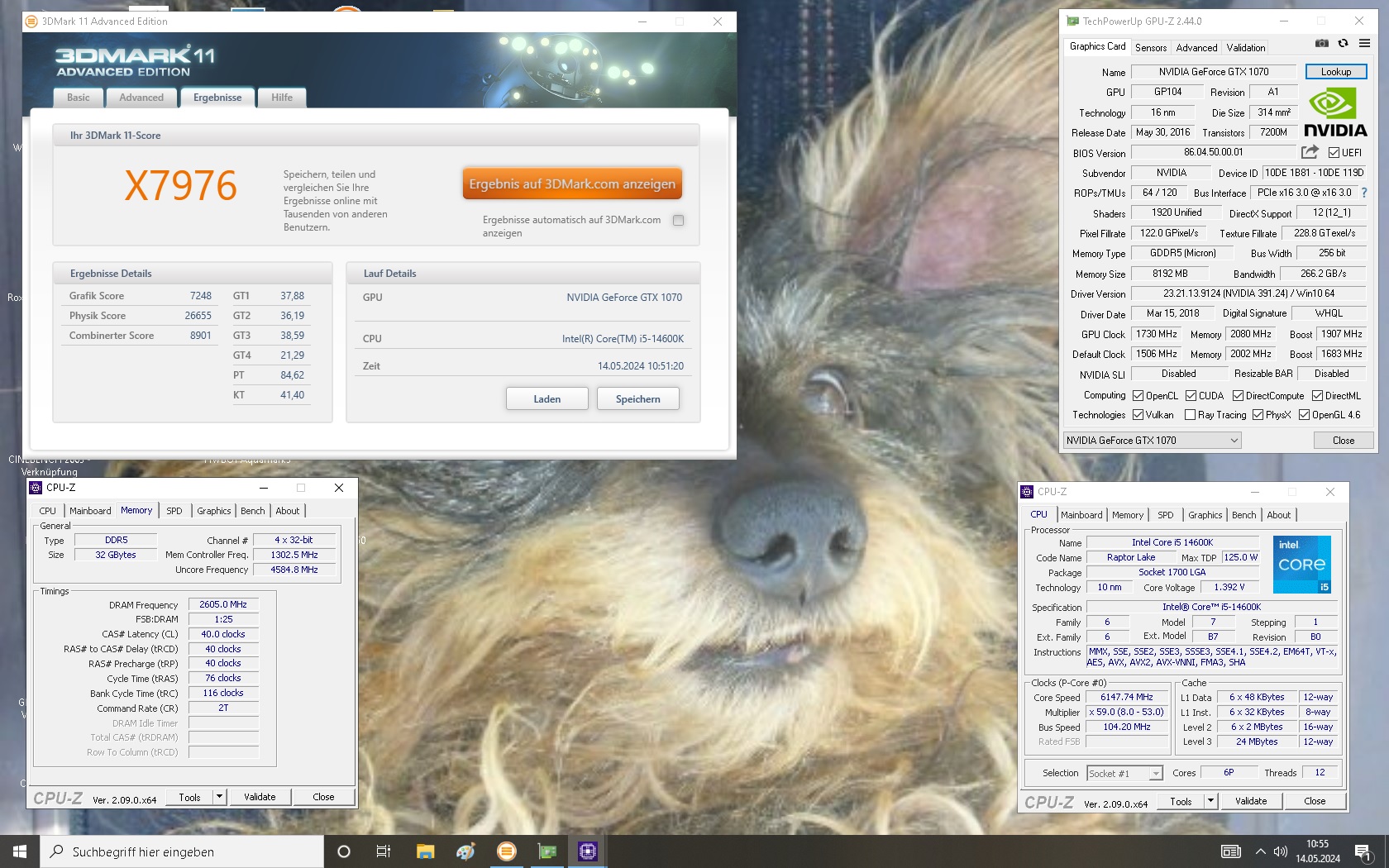The image size is (1389, 868).
Task: Toggle the OpenCL checkbox
Action: 1138,396
